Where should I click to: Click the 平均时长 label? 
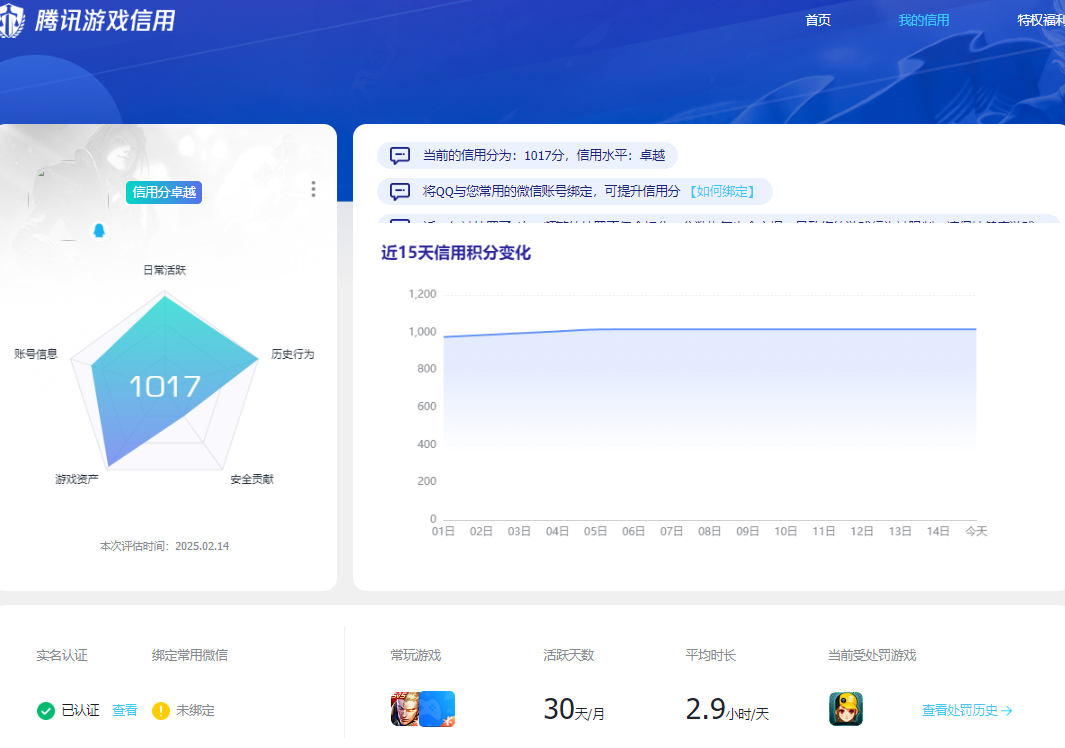[x=710, y=656]
